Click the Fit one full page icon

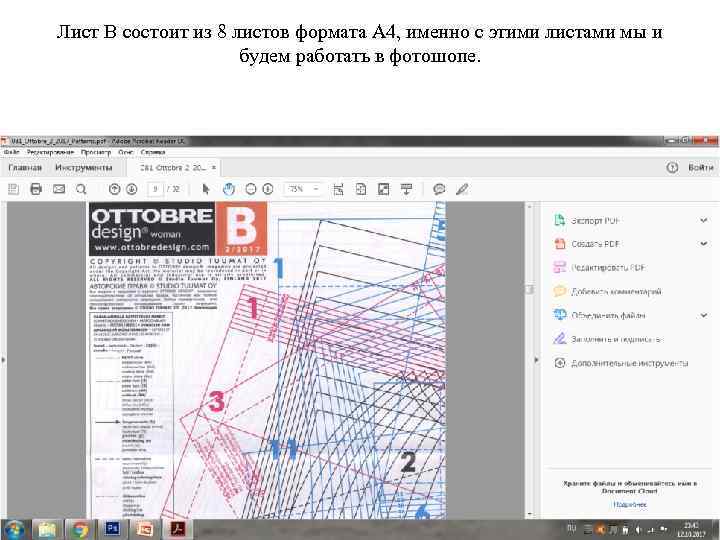click(361, 189)
